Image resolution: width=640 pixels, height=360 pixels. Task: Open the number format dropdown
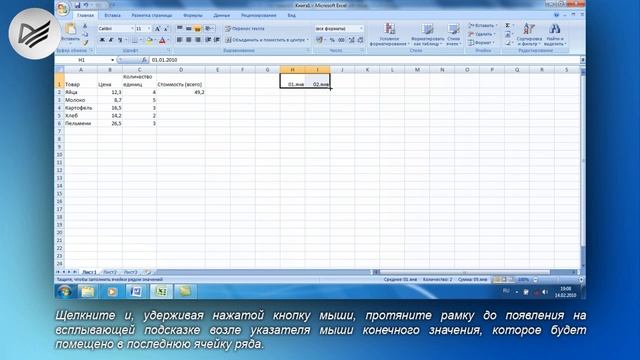pos(361,29)
